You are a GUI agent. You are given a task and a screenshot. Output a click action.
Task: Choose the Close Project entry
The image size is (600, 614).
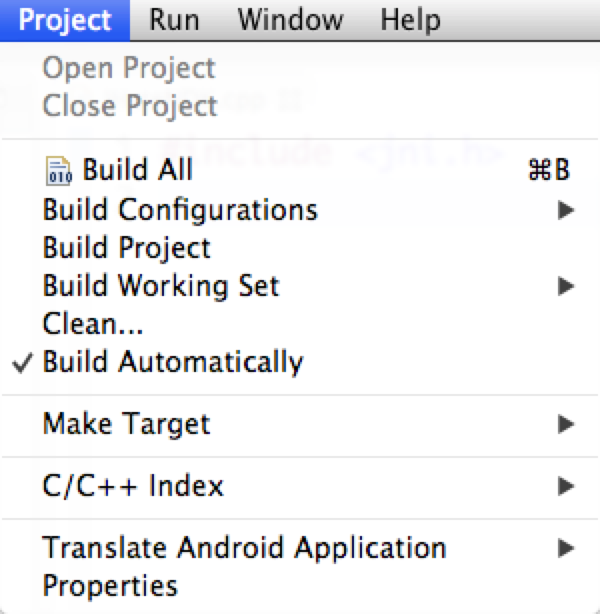click(130, 105)
